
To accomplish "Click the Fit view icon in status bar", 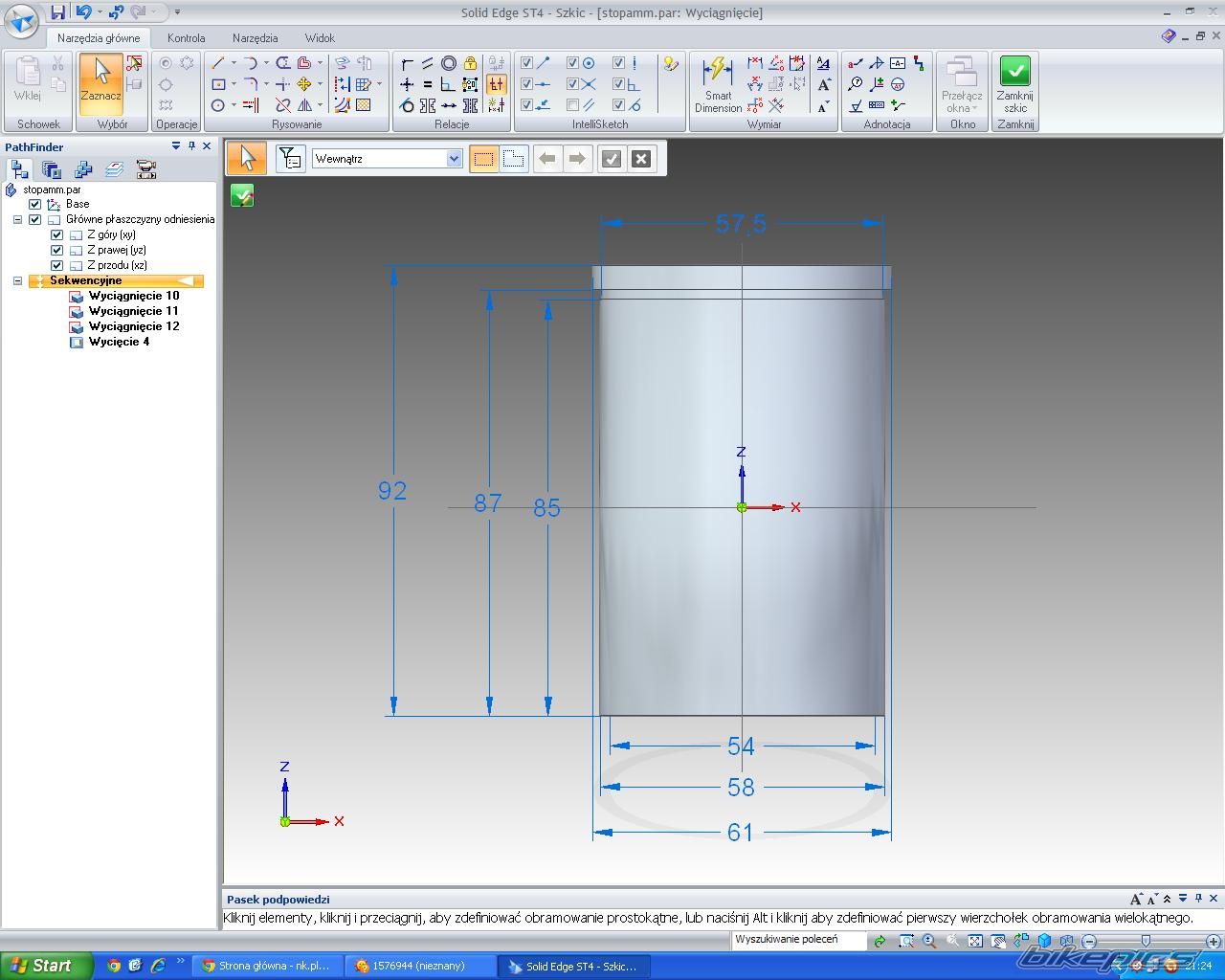I will pos(974,942).
